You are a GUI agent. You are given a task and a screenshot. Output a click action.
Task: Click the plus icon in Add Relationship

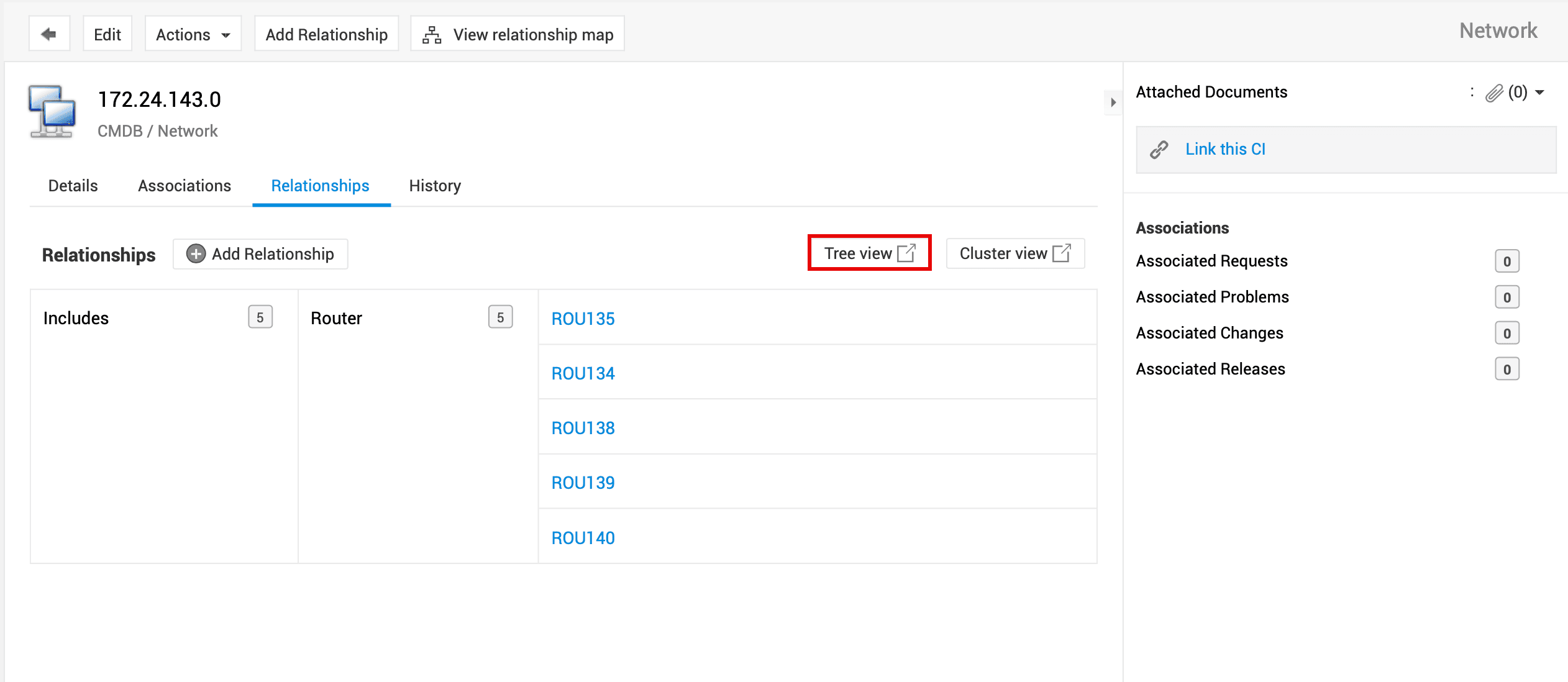[196, 254]
